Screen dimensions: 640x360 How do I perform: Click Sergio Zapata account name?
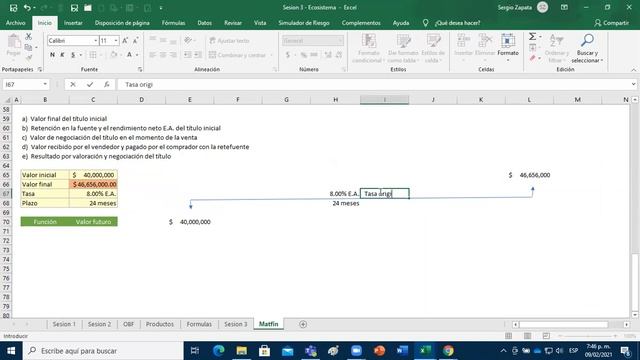tap(514, 7)
